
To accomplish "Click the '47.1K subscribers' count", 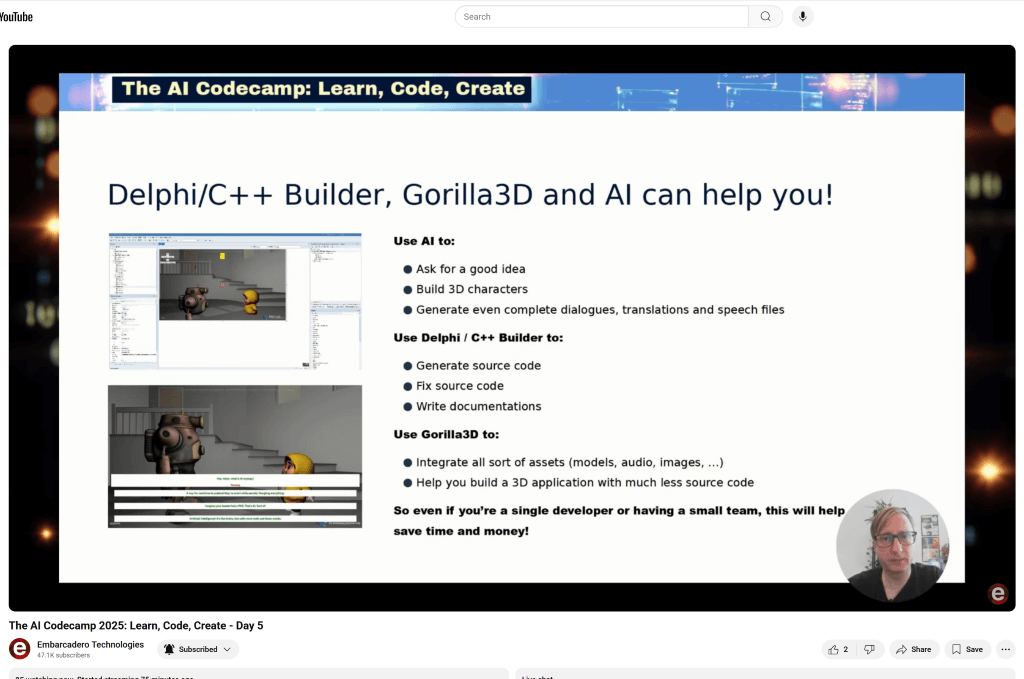I will click(x=63, y=655).
